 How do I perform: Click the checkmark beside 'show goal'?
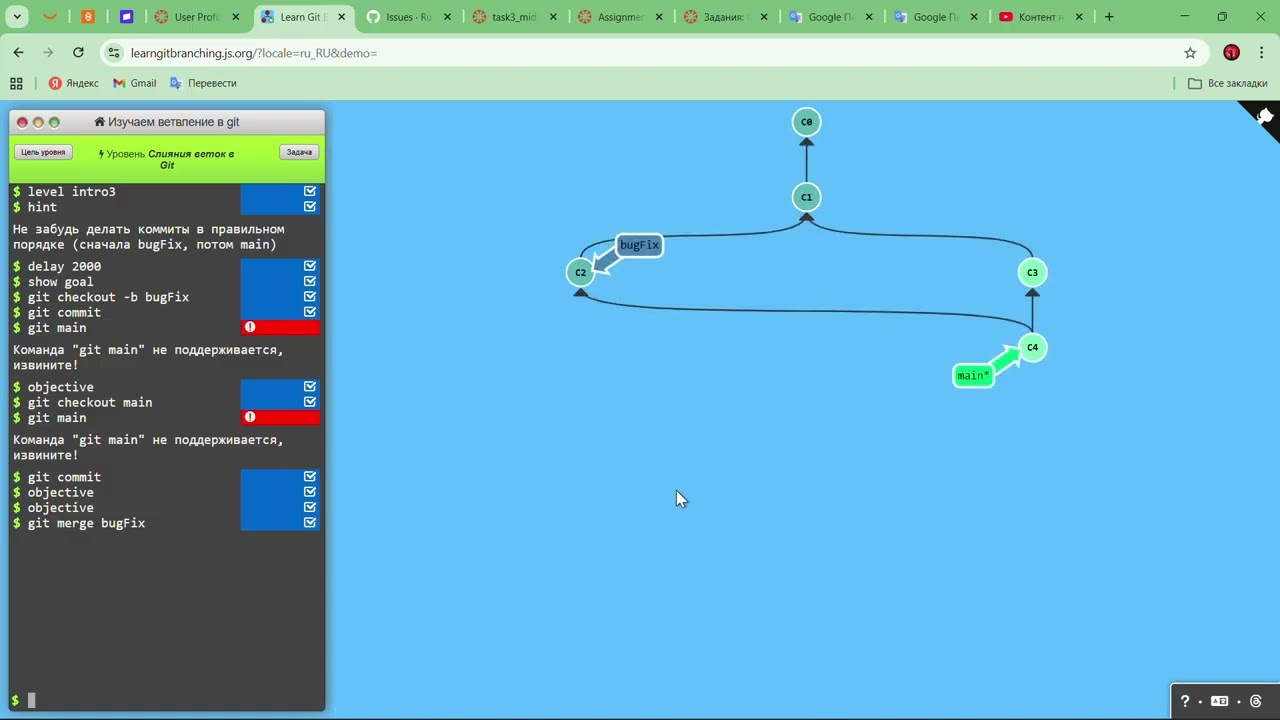[x=309, y=281]
